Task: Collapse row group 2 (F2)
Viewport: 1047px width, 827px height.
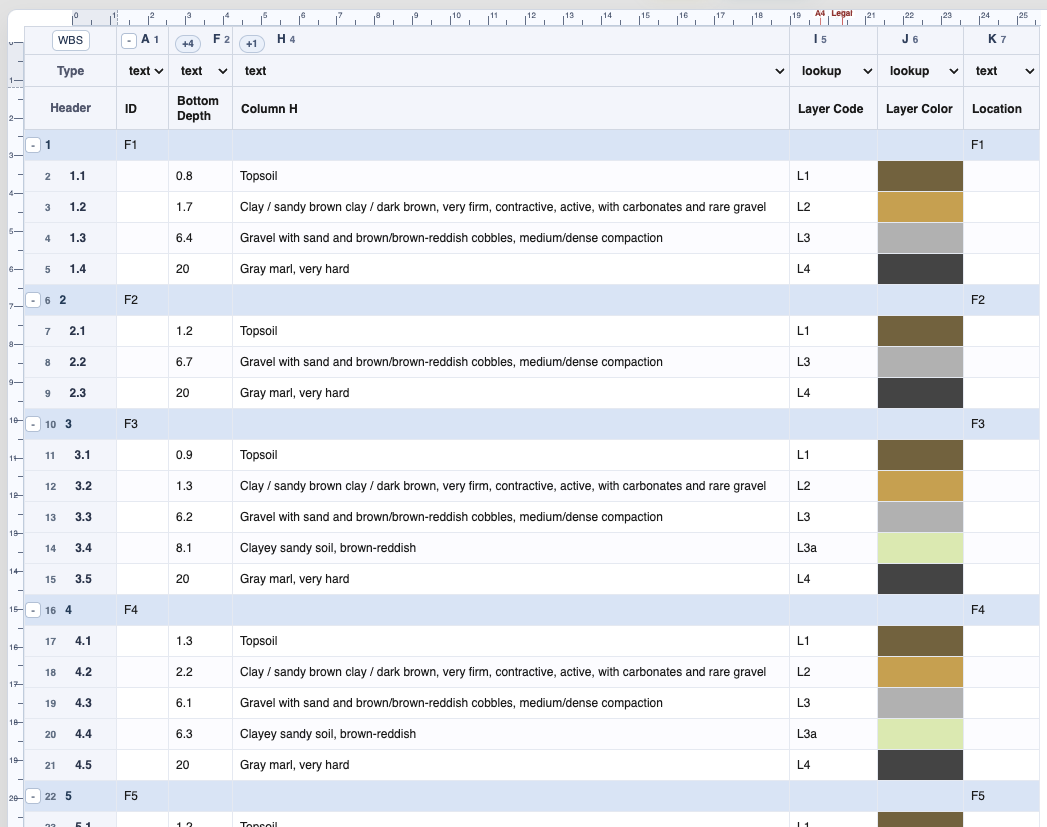Action: [33, 300]
